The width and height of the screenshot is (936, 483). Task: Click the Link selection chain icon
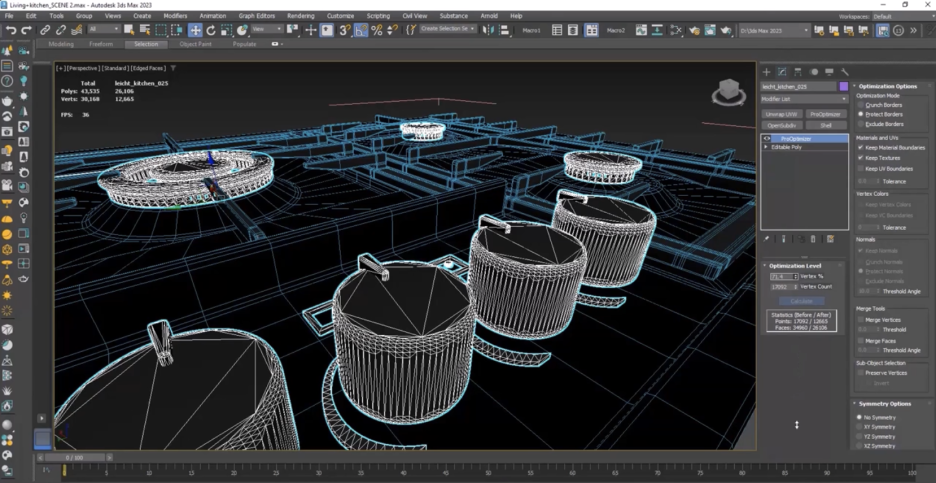[x=45, y=30]
